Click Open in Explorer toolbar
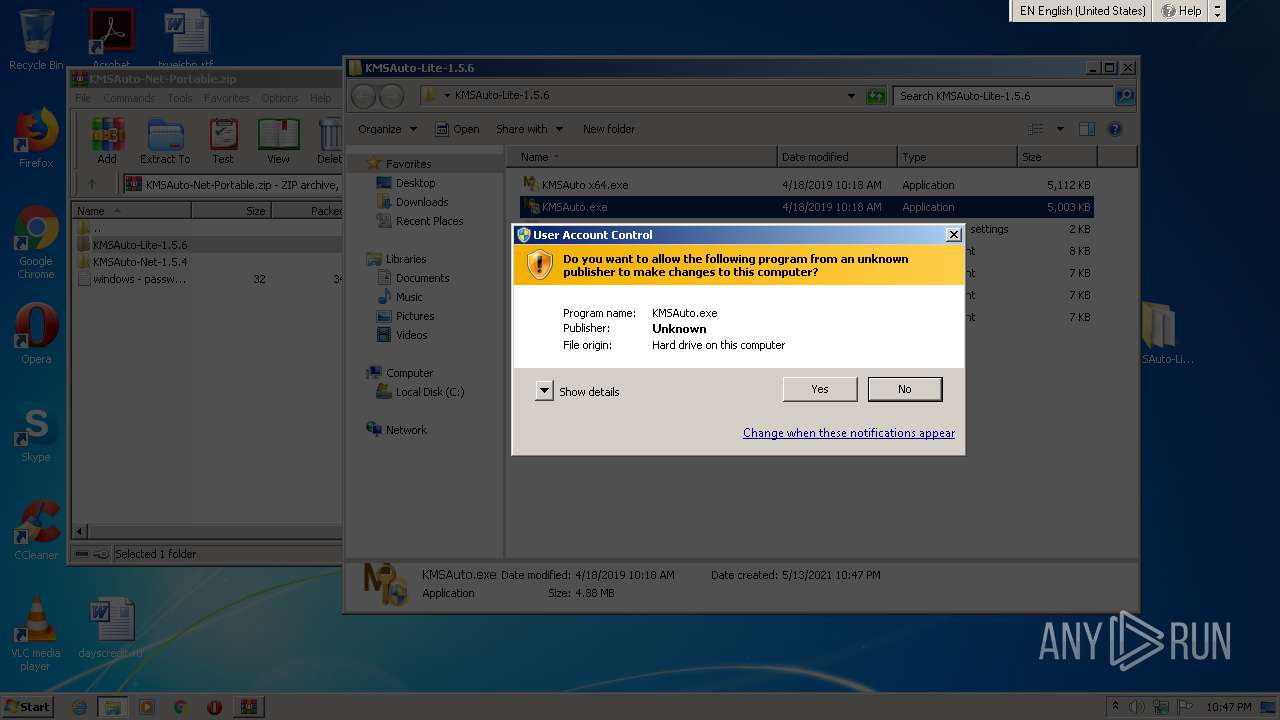 coord(457,129)
